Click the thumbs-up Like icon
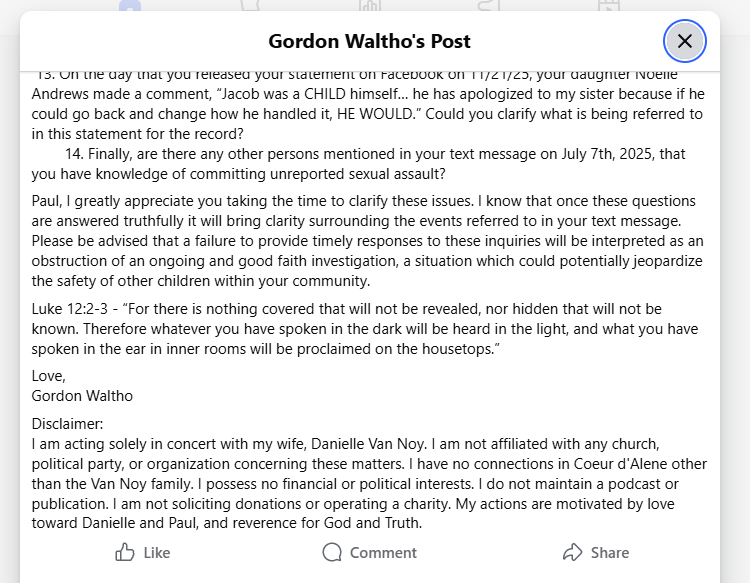The height and width of the screenshot is (583, 750). click(125, 552)
